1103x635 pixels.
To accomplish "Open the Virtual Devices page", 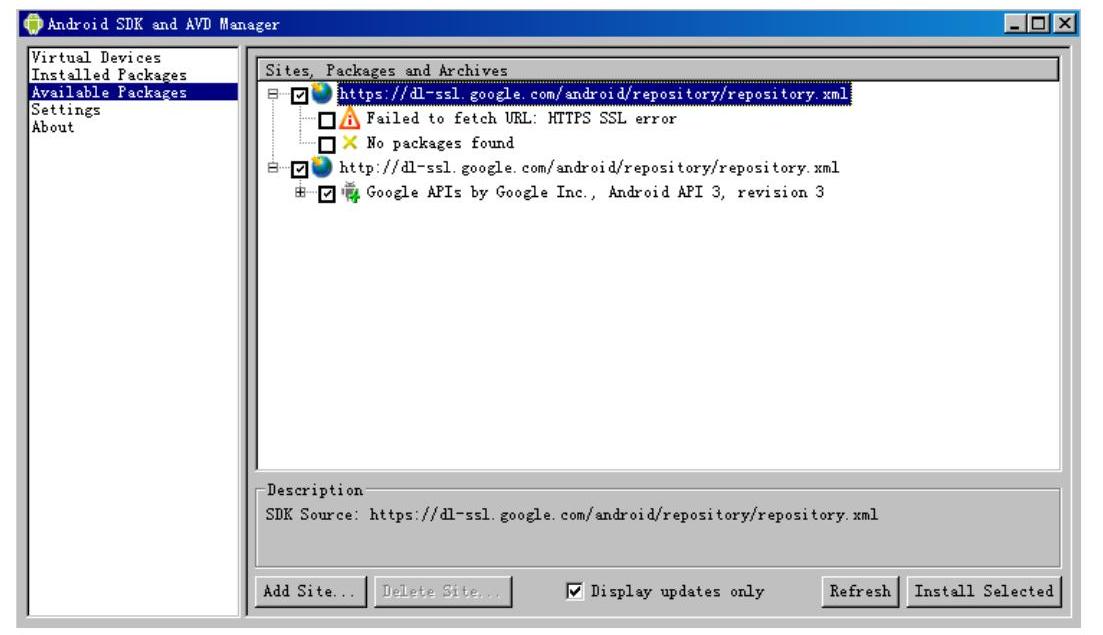I will [x=96, y=58].
